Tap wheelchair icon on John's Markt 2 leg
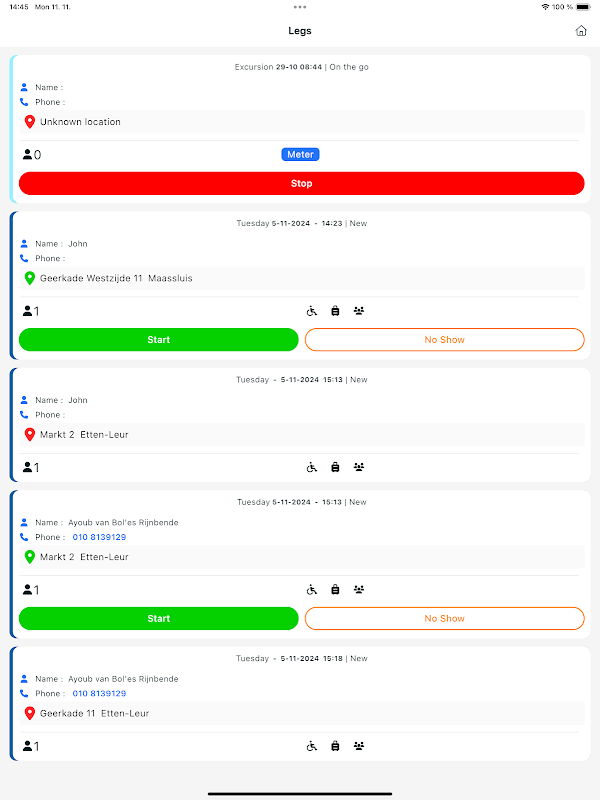 click(x=312, y=467)
